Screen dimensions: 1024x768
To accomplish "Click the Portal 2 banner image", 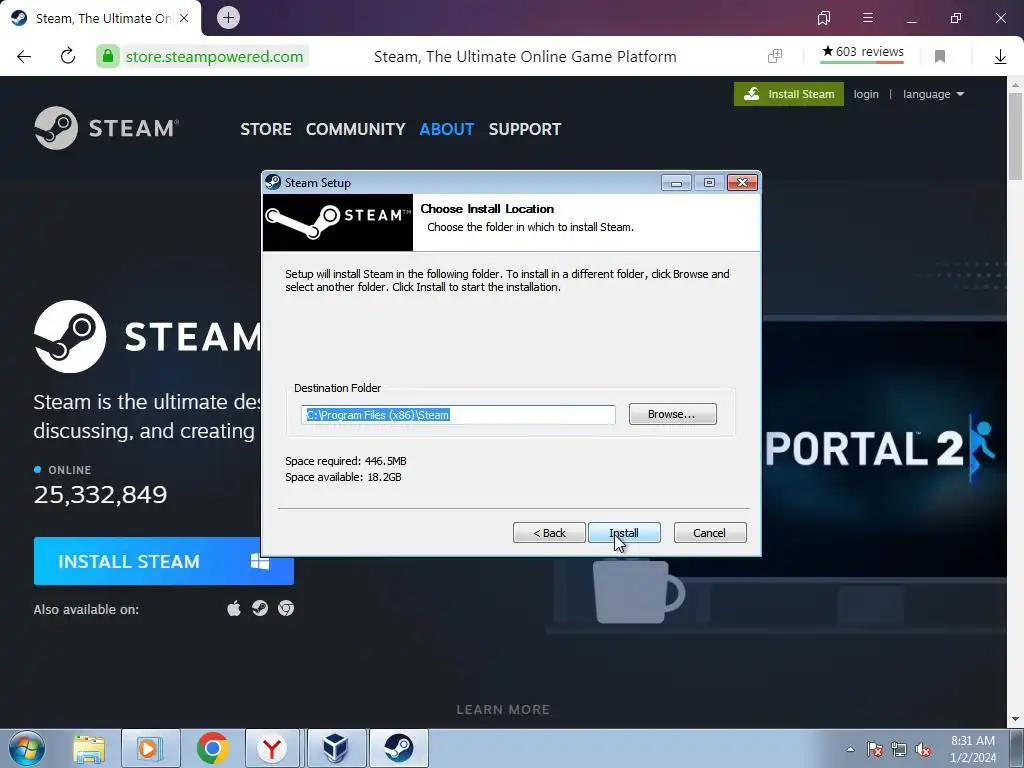I will pos(885,449).
